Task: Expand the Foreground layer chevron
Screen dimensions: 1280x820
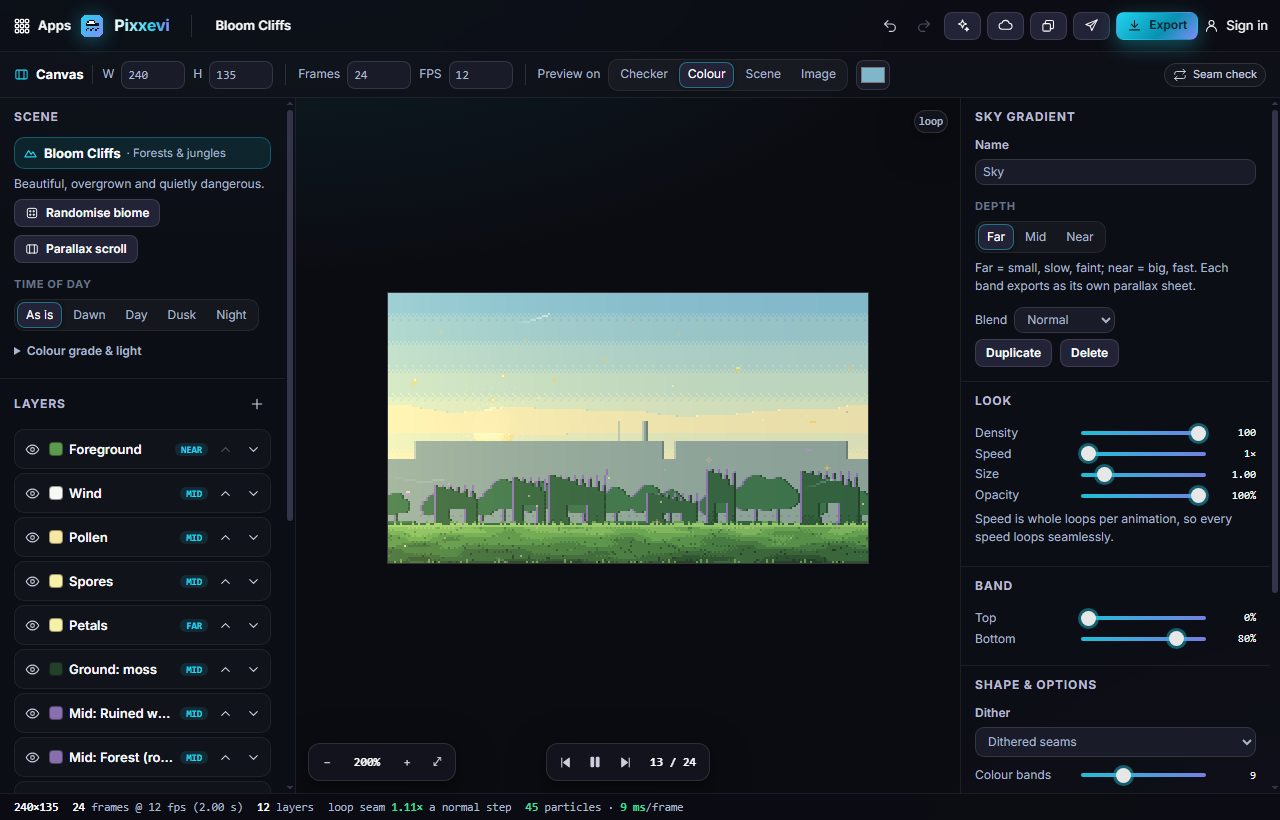Action: pyautogui.click(x=254, y=450)
